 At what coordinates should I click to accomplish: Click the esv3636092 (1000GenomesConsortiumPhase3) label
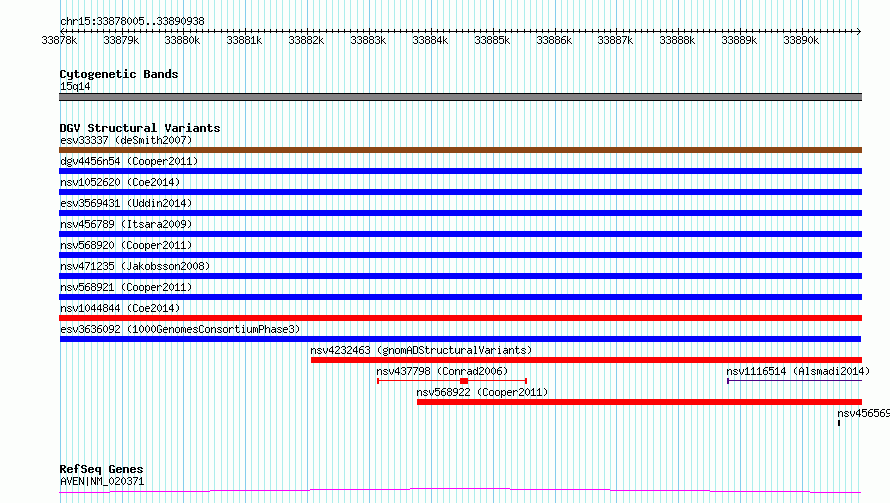180,329
